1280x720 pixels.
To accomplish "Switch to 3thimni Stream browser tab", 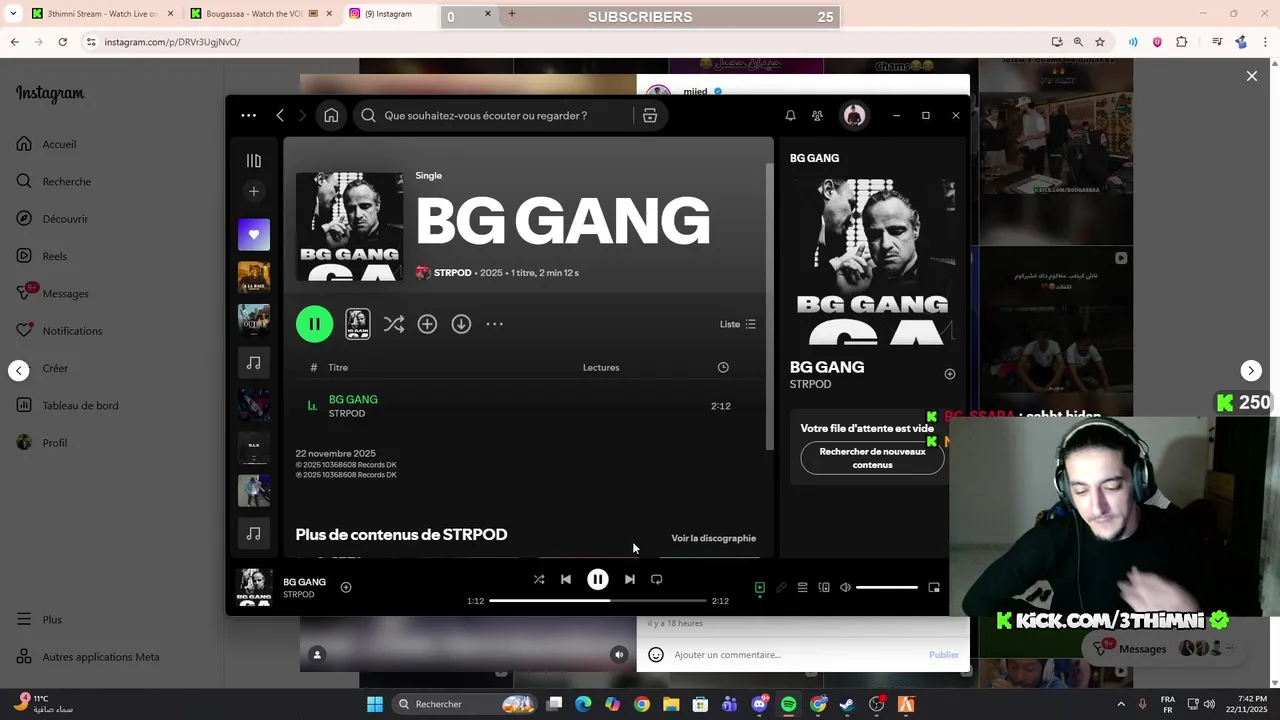I will 102,14.
